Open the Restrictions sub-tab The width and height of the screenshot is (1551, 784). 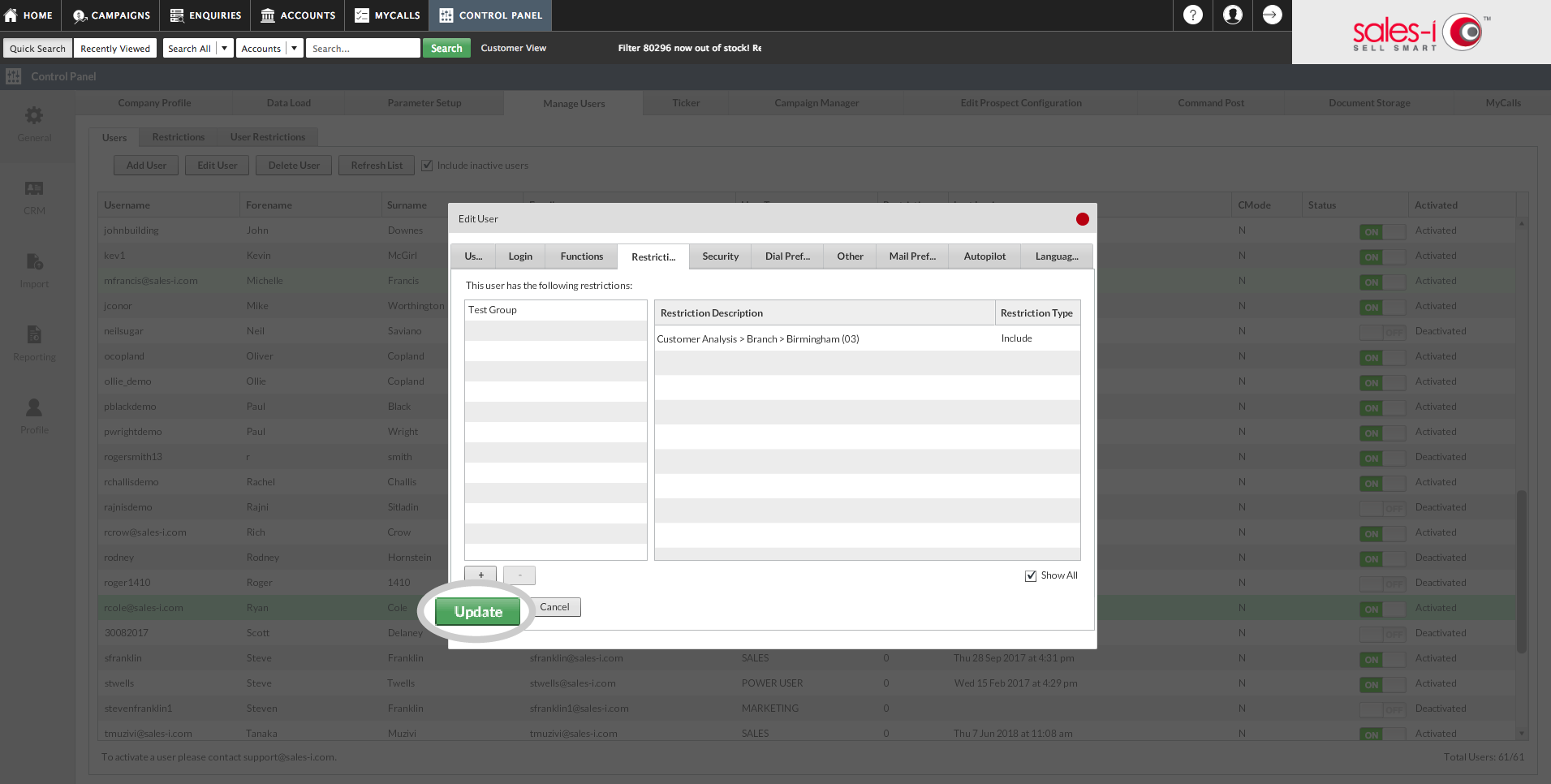tap(179, 137)
